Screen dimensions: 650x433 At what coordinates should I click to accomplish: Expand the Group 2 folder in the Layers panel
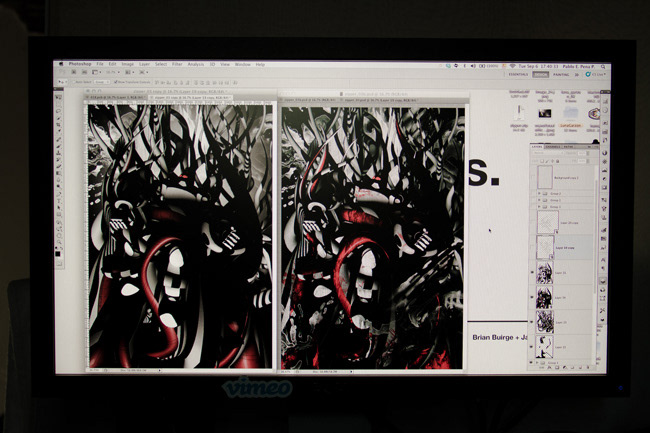click(539, 194)
